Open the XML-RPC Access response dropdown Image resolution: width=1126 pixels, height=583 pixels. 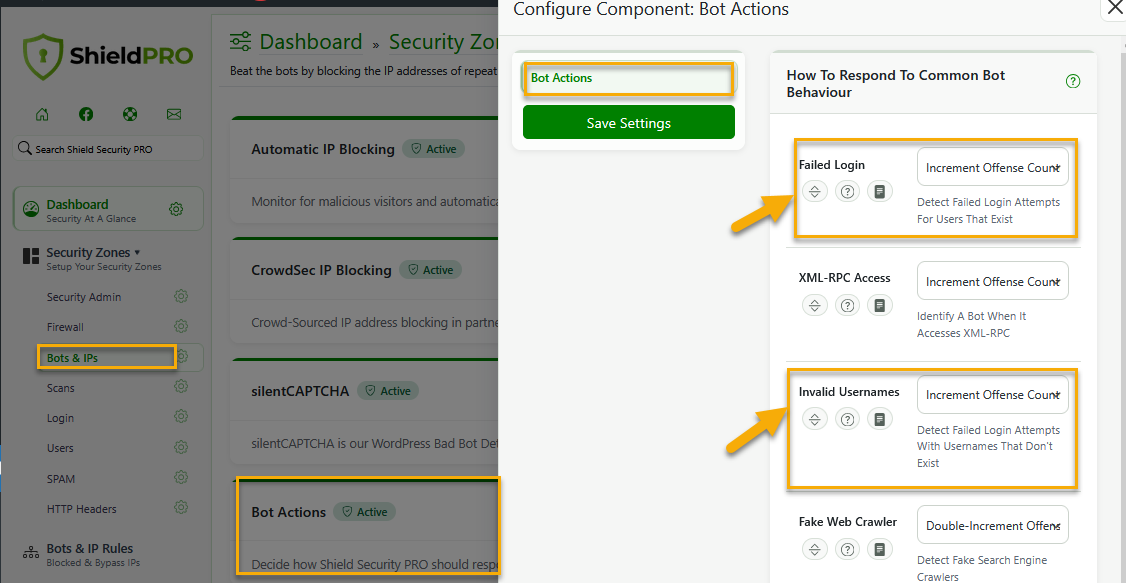[x=992, y=281]
